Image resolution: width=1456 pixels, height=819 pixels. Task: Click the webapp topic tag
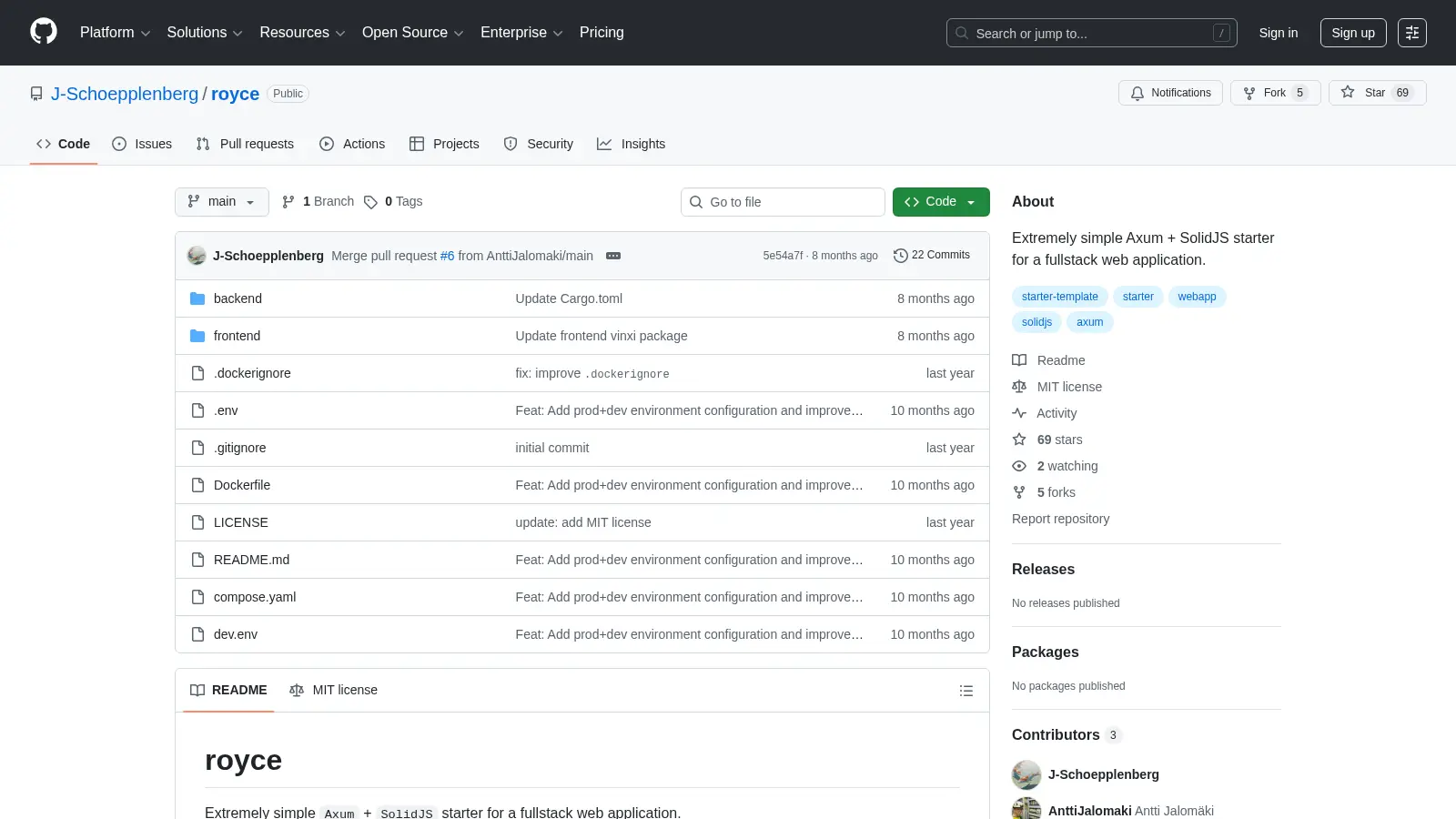pyautogui.click(x=1197, y=297)
